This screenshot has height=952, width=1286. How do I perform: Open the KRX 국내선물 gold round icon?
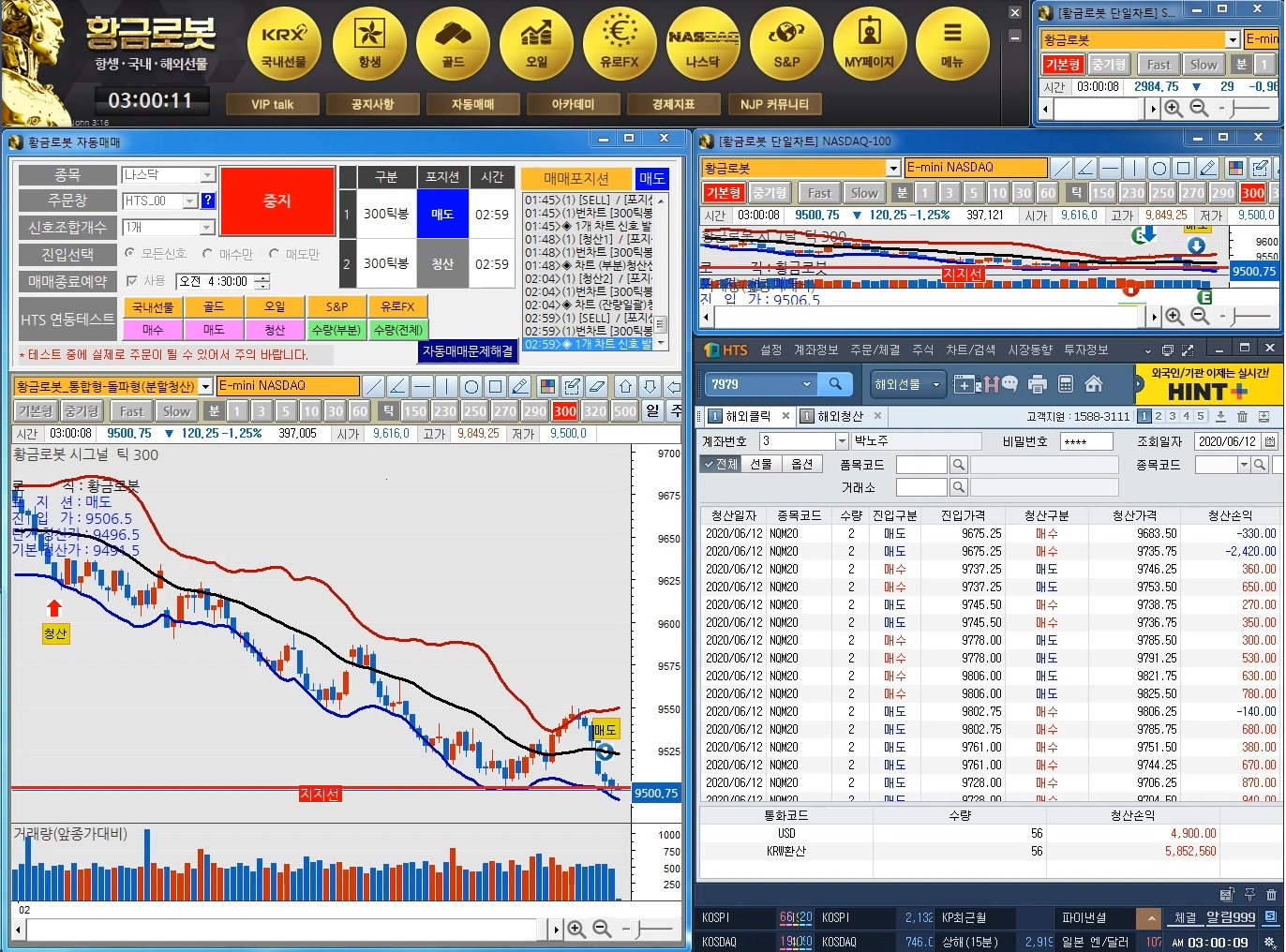click(284, 42)
